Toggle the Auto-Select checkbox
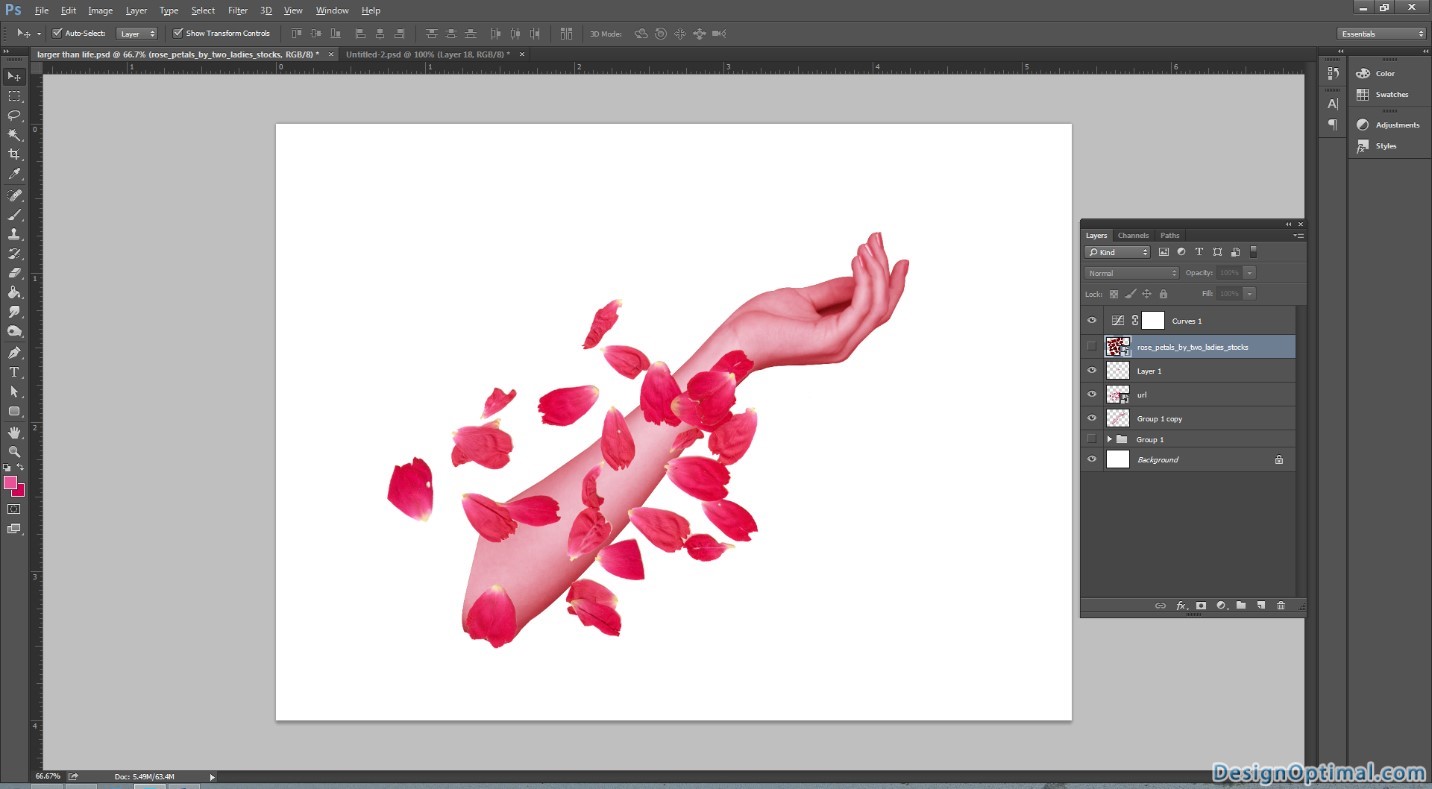Screen dimensions: 1432x789 (57, 33)
